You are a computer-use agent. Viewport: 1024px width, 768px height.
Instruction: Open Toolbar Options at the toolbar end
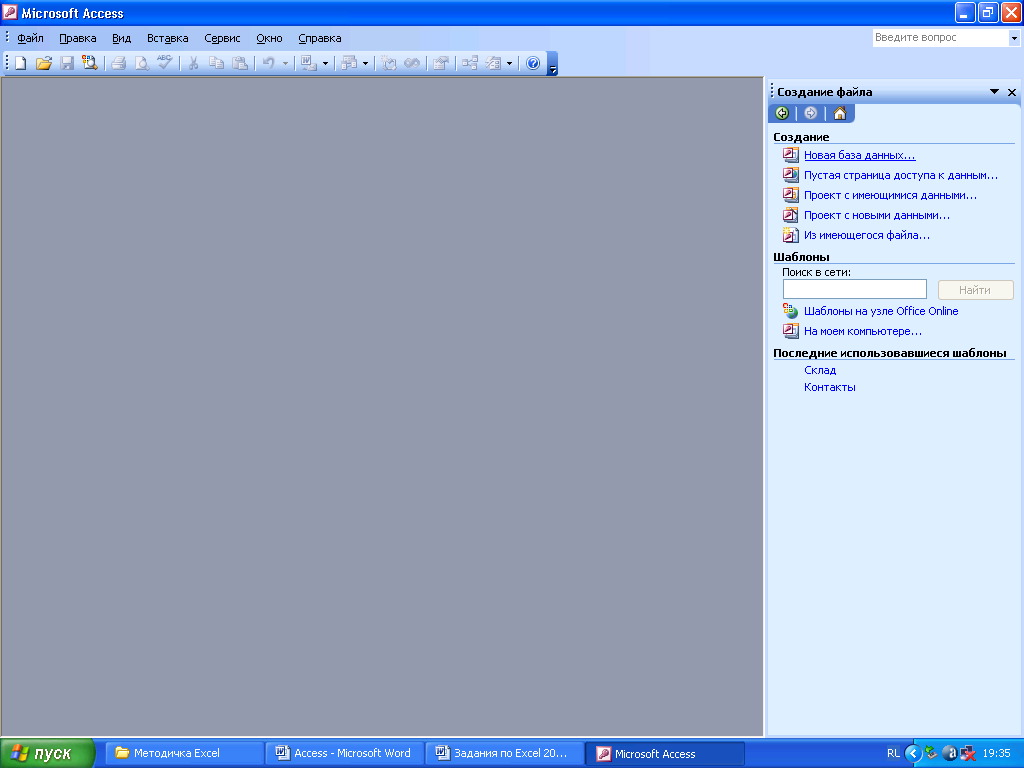(x=552, y=64)
